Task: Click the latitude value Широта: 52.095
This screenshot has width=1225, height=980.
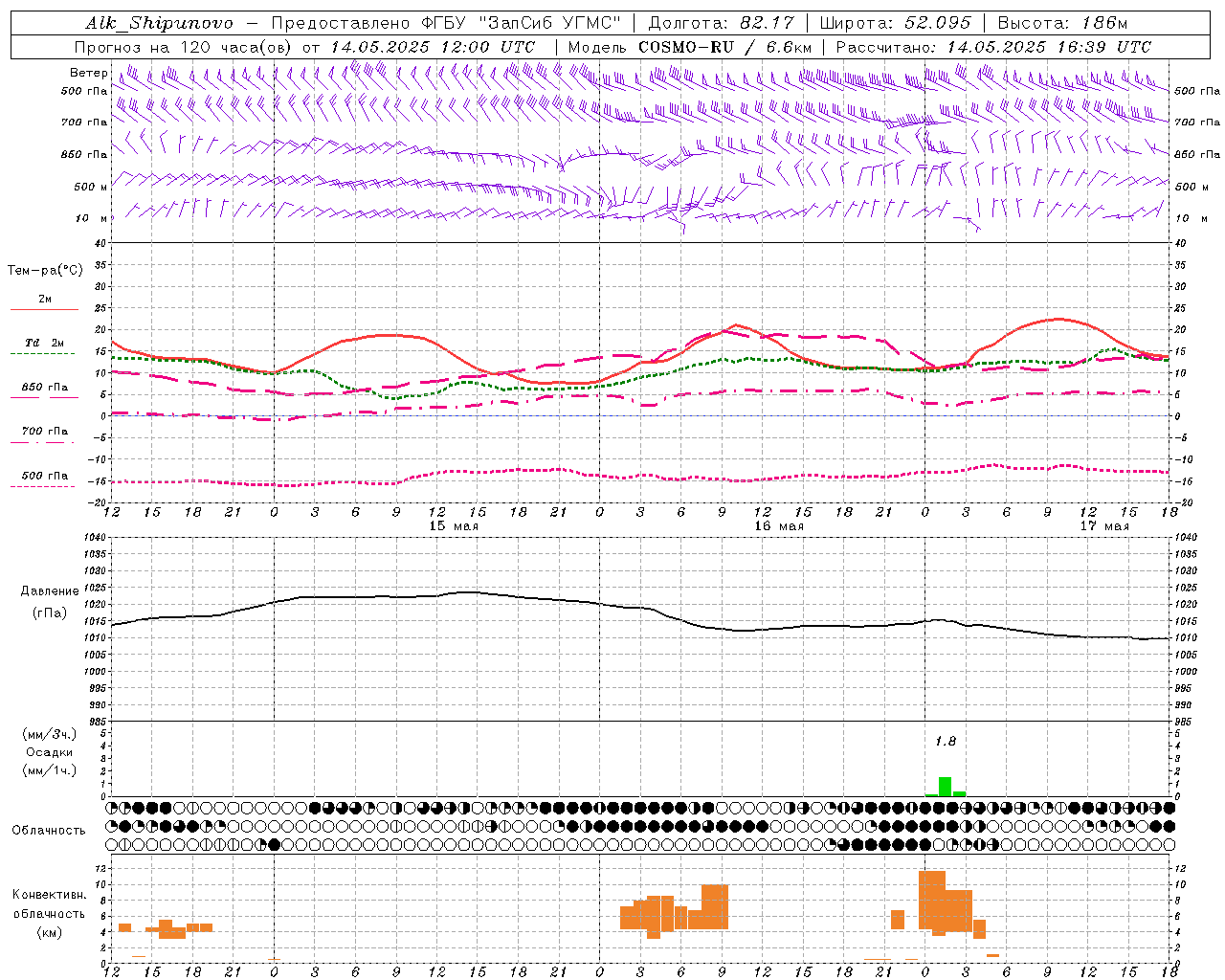Action: coord(896,23)
